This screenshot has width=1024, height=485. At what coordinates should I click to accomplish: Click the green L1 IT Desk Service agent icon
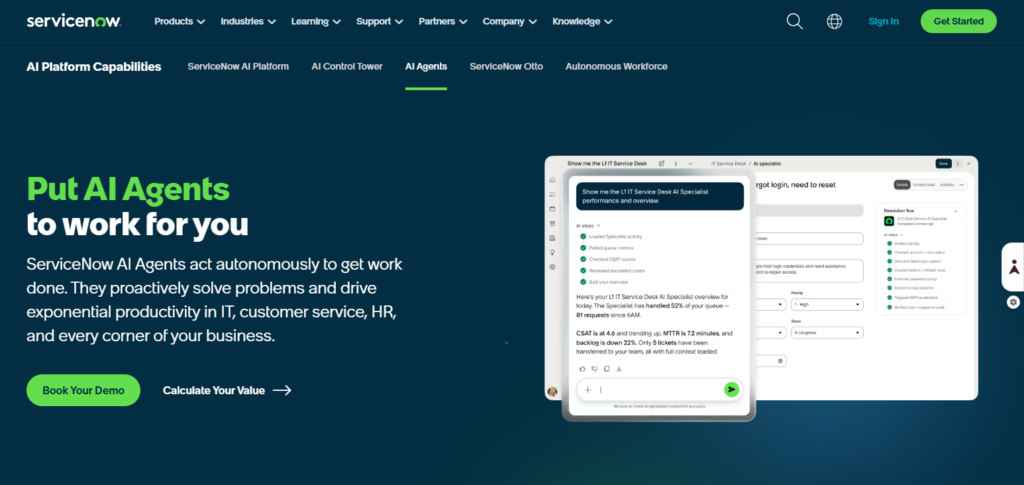click(x=889, y=221)
